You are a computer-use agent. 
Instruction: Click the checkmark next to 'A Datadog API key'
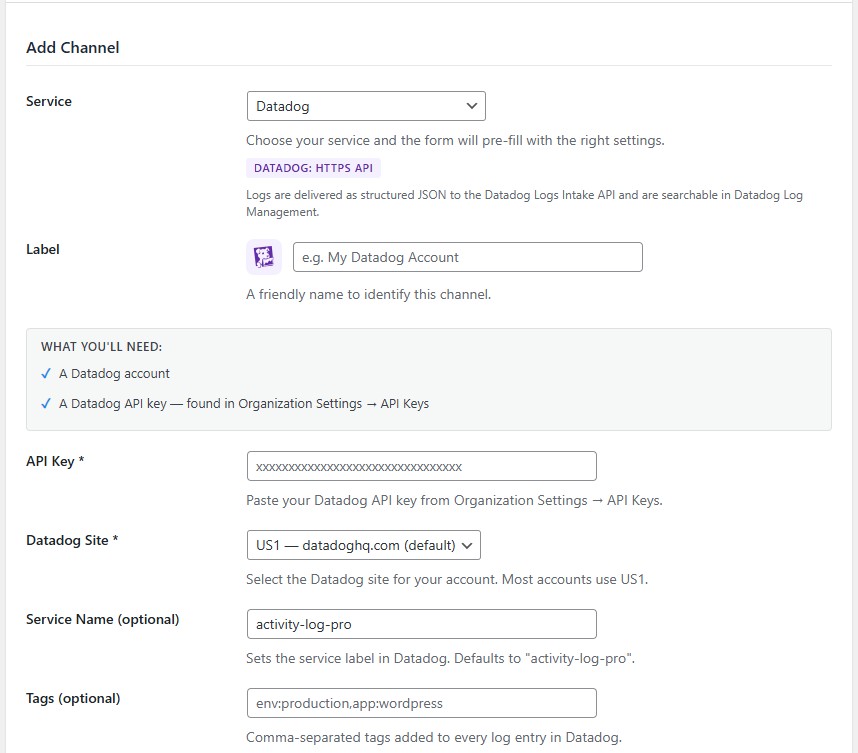tap(46, 404)
